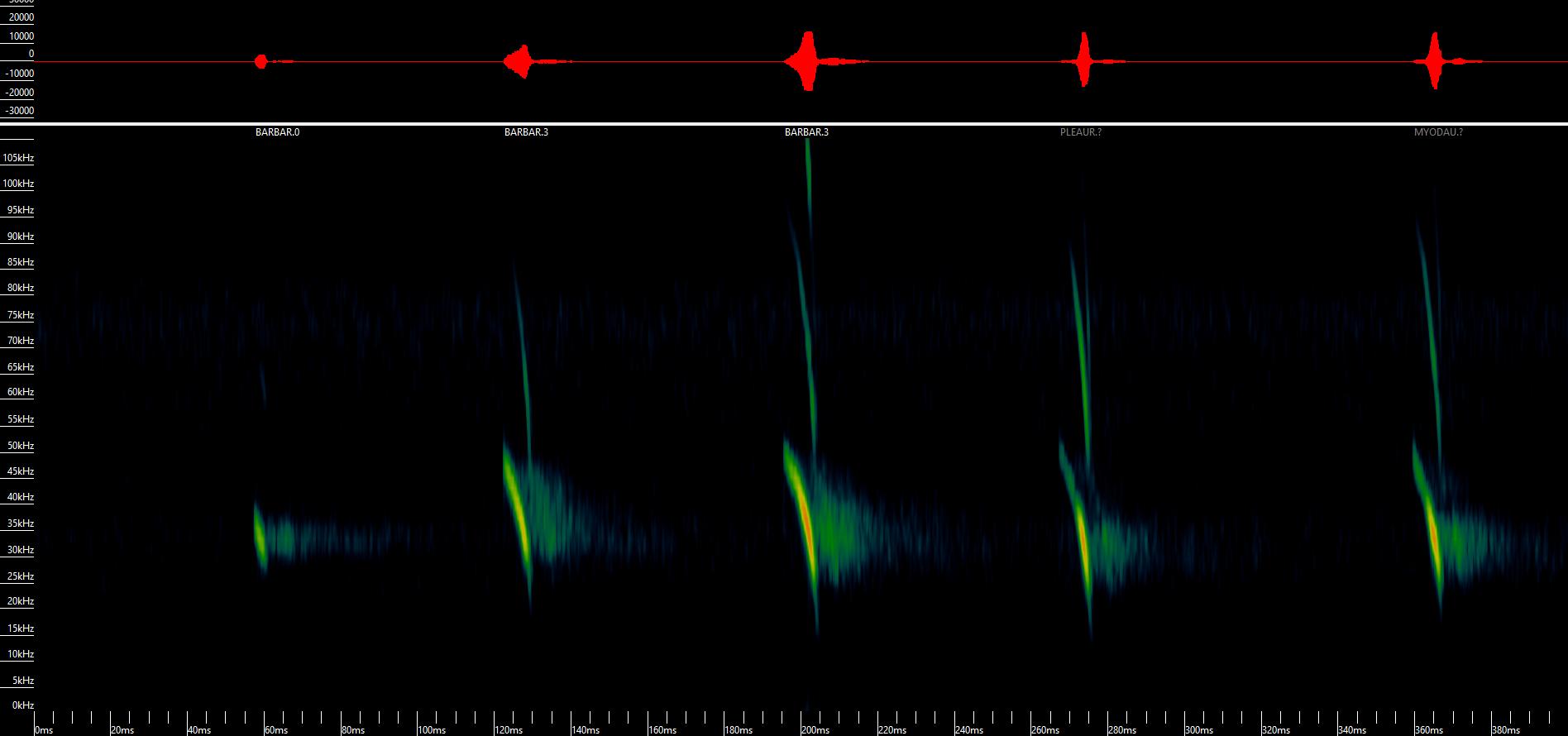This screenshot has width=1568, height=736.
Task: Click the 0kHz frequency axis label
Action: [23, 705]
